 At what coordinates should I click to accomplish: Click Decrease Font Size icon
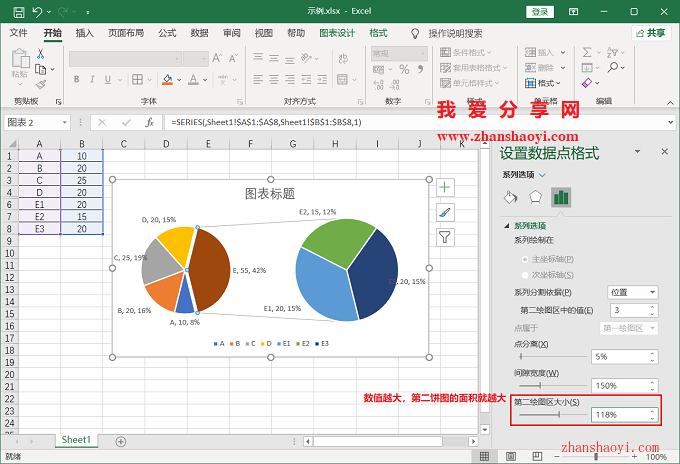[x=233, y=58]
